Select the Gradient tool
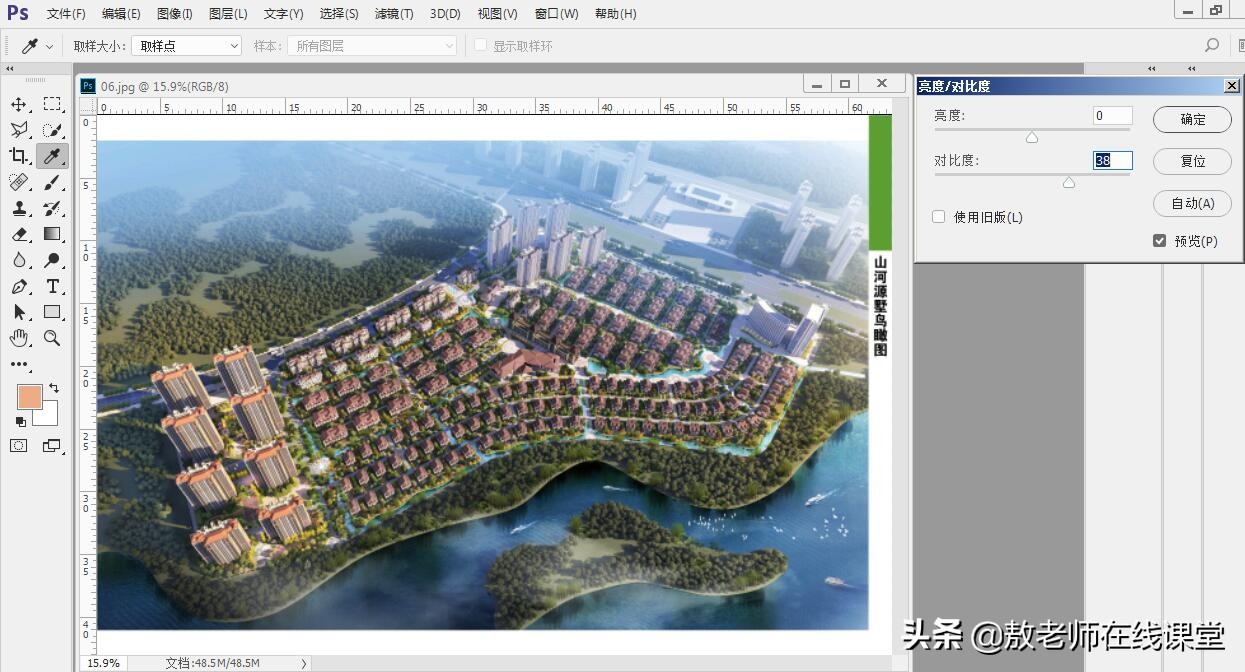Viewport: 1245px width, 672px height. point(52,234)
